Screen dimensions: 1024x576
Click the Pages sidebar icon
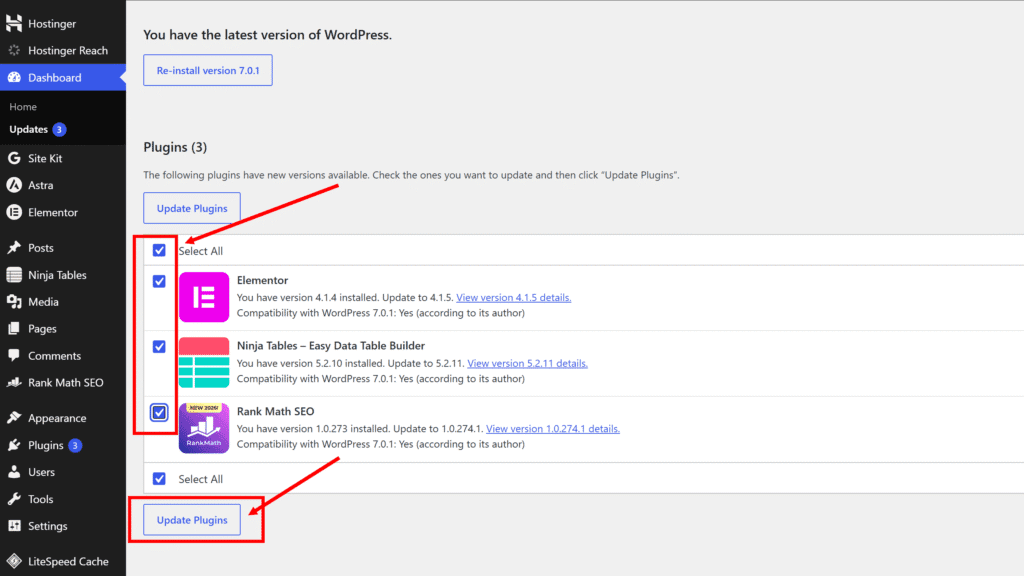tap(14, 328)
